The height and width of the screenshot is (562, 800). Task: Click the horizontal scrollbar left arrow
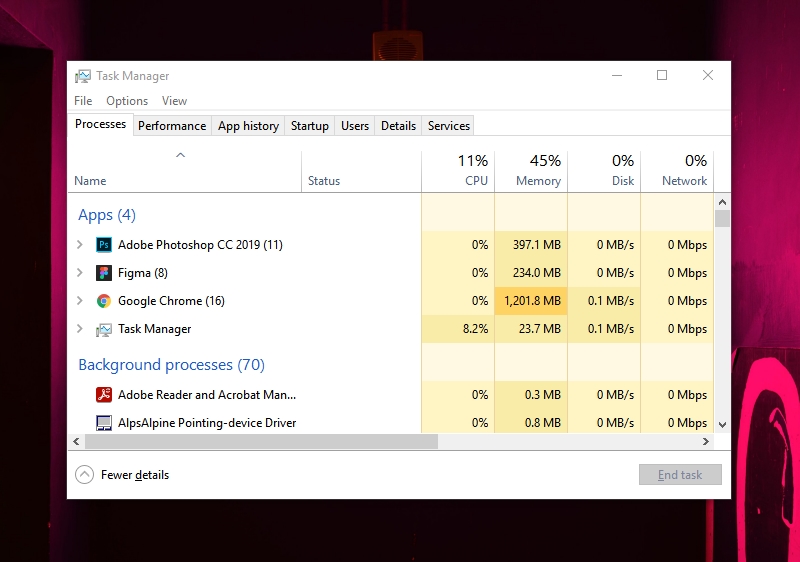76,442
